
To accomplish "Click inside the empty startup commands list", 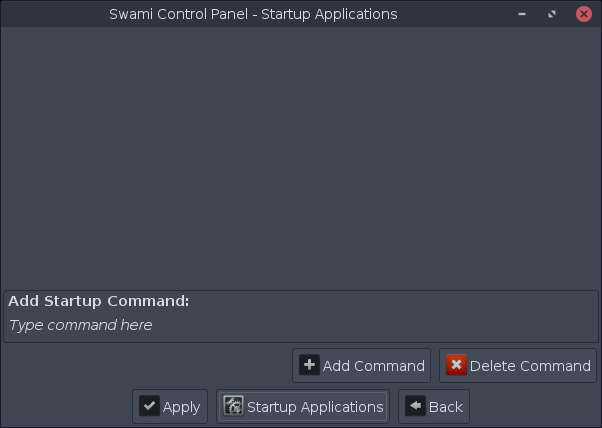I will point(301,158).
